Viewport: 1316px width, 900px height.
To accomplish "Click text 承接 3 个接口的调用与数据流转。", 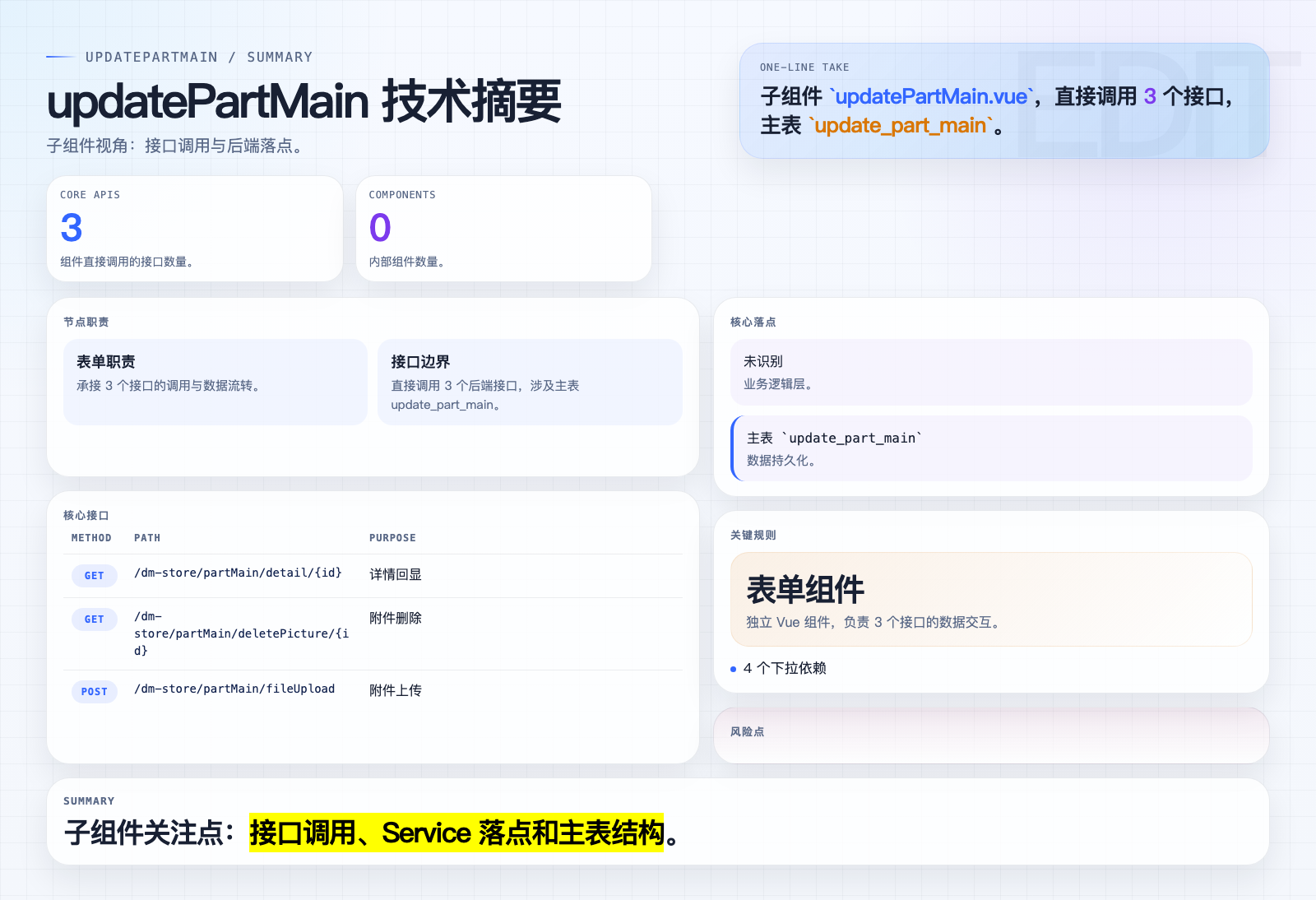I will (170, 385).
